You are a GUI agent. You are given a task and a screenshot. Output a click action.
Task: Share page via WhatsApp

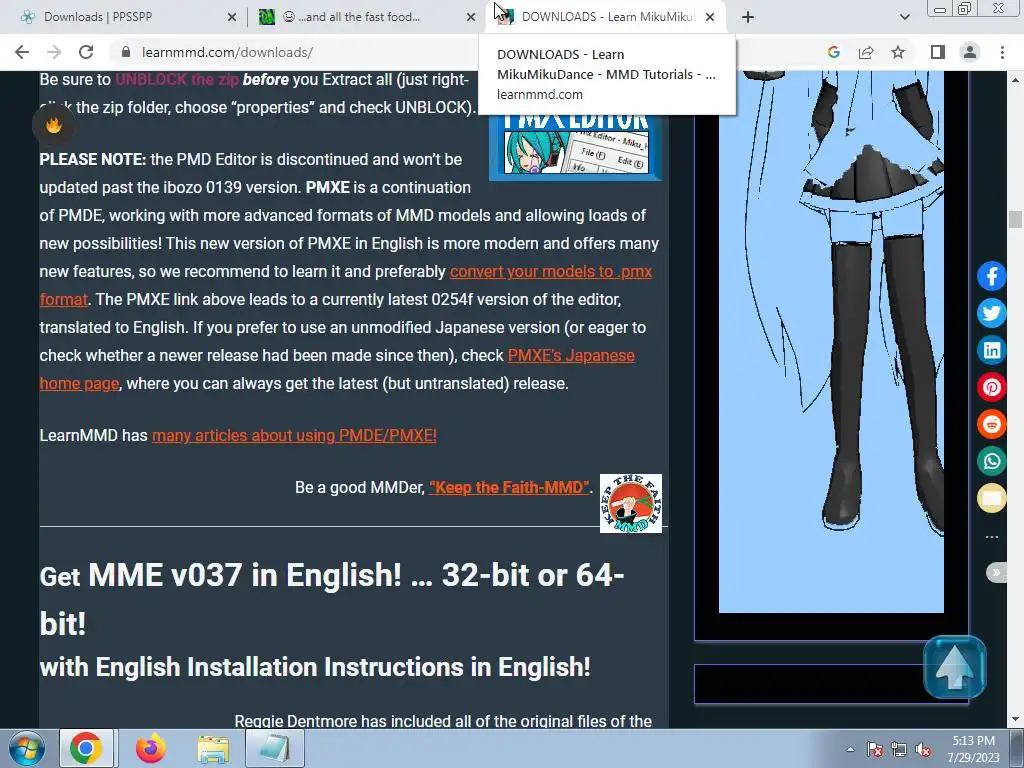[991, 461]
